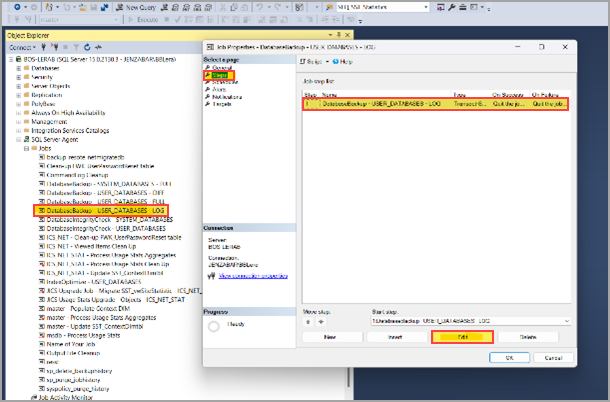Close the Object Explorer panel

(347, 35)
